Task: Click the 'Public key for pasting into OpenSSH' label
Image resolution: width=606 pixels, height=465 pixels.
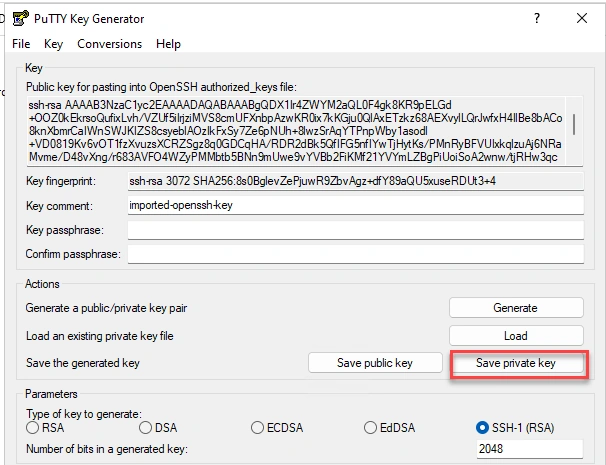Action: click(161, 87)
